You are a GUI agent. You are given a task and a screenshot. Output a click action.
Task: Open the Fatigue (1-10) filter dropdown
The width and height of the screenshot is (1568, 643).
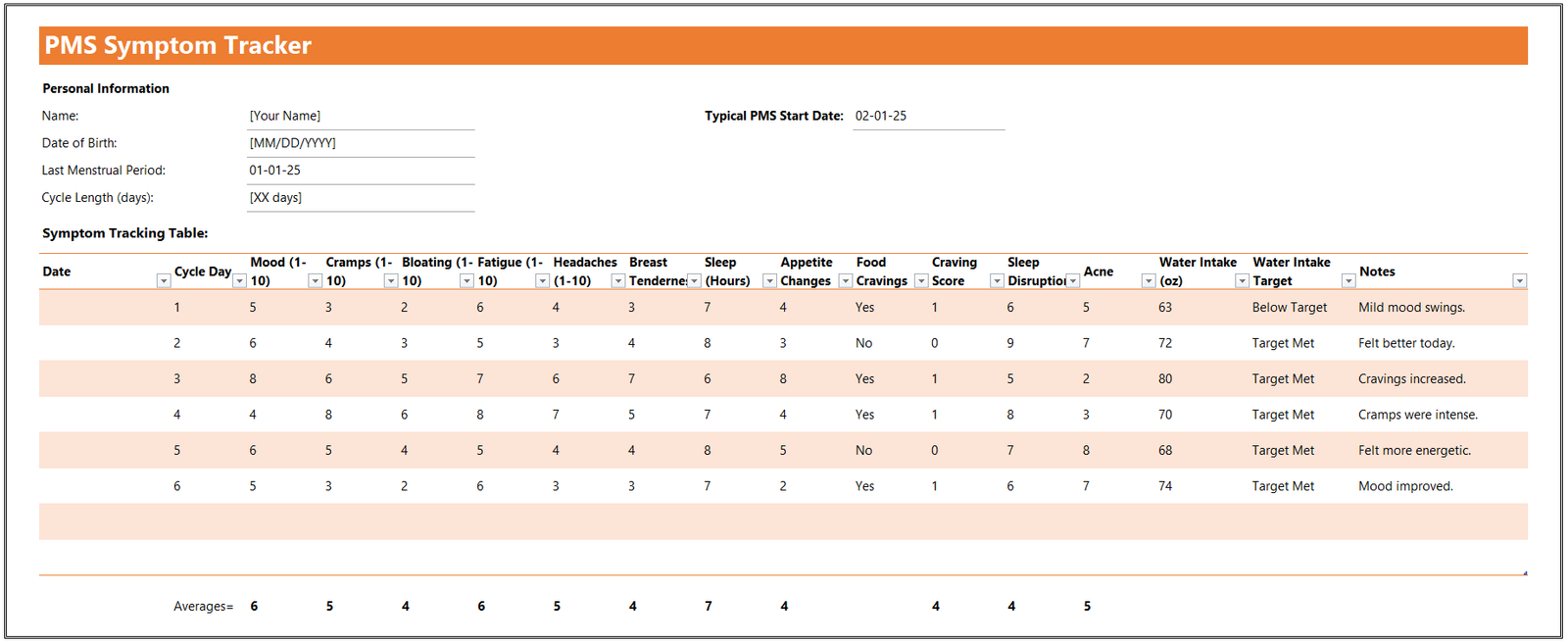[x=542, y=281]
